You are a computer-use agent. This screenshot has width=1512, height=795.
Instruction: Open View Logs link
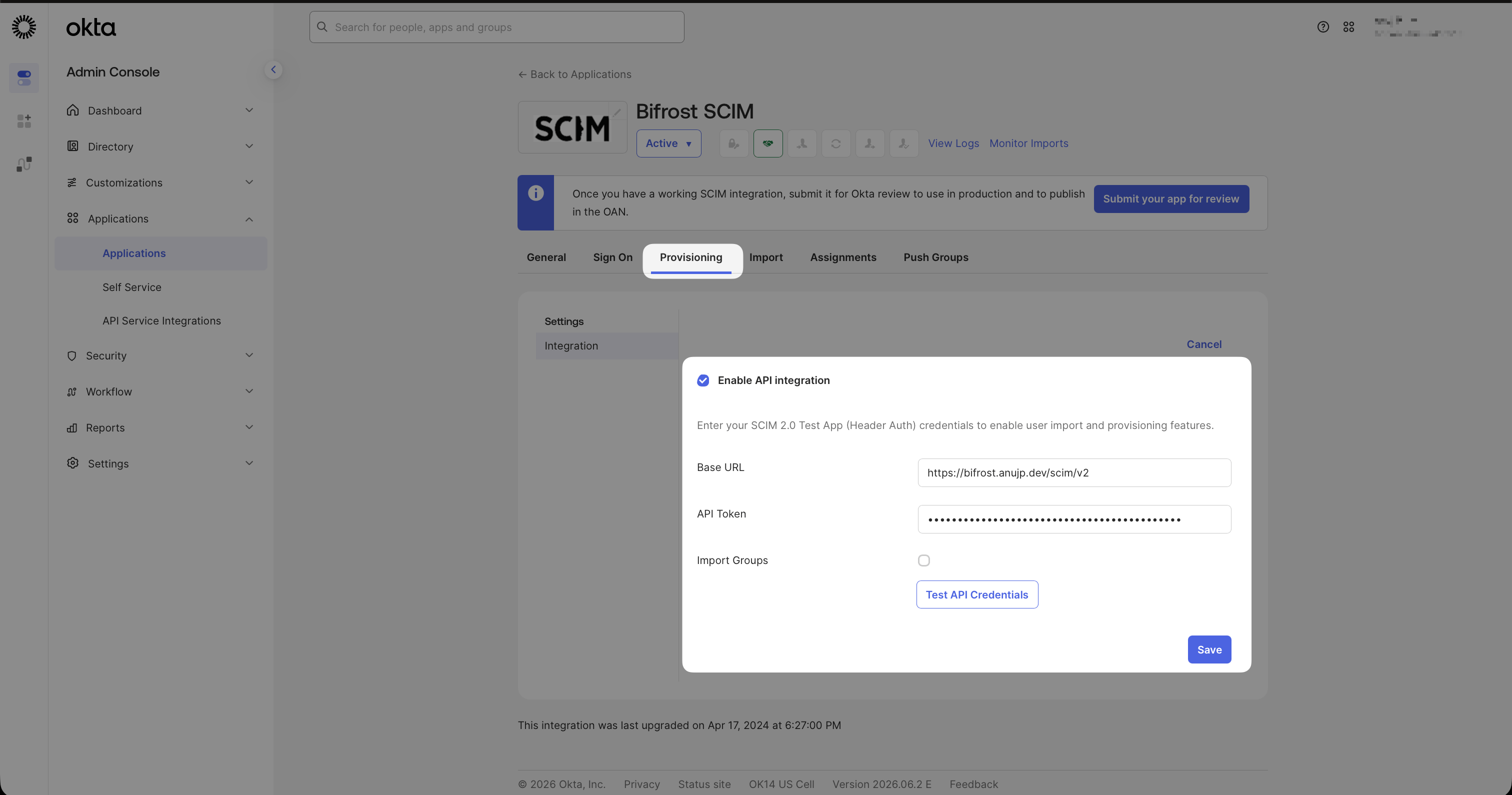(x=953, y=143)
